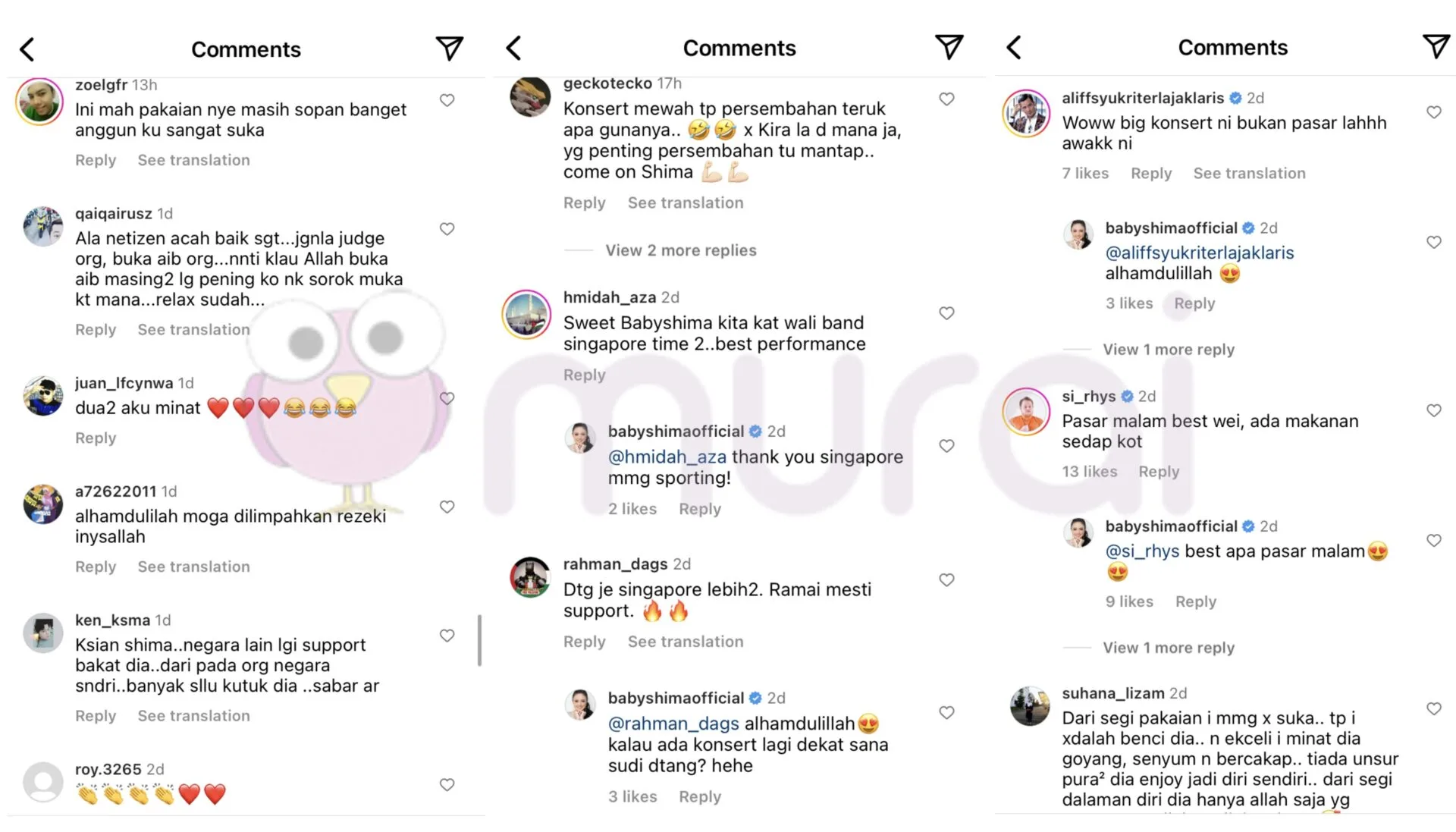
Task: Expand 'View 1 more reply' under the alhamdulillah reply
Action: [1168, 350]
